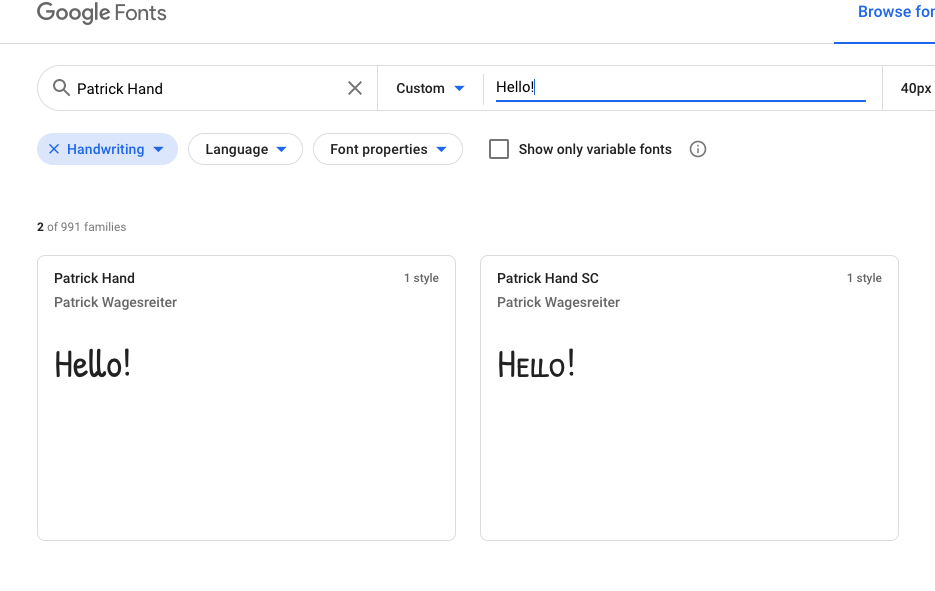Clear the Patrick Hand search text
The image size is (935, 591).
tap(355, 88)
